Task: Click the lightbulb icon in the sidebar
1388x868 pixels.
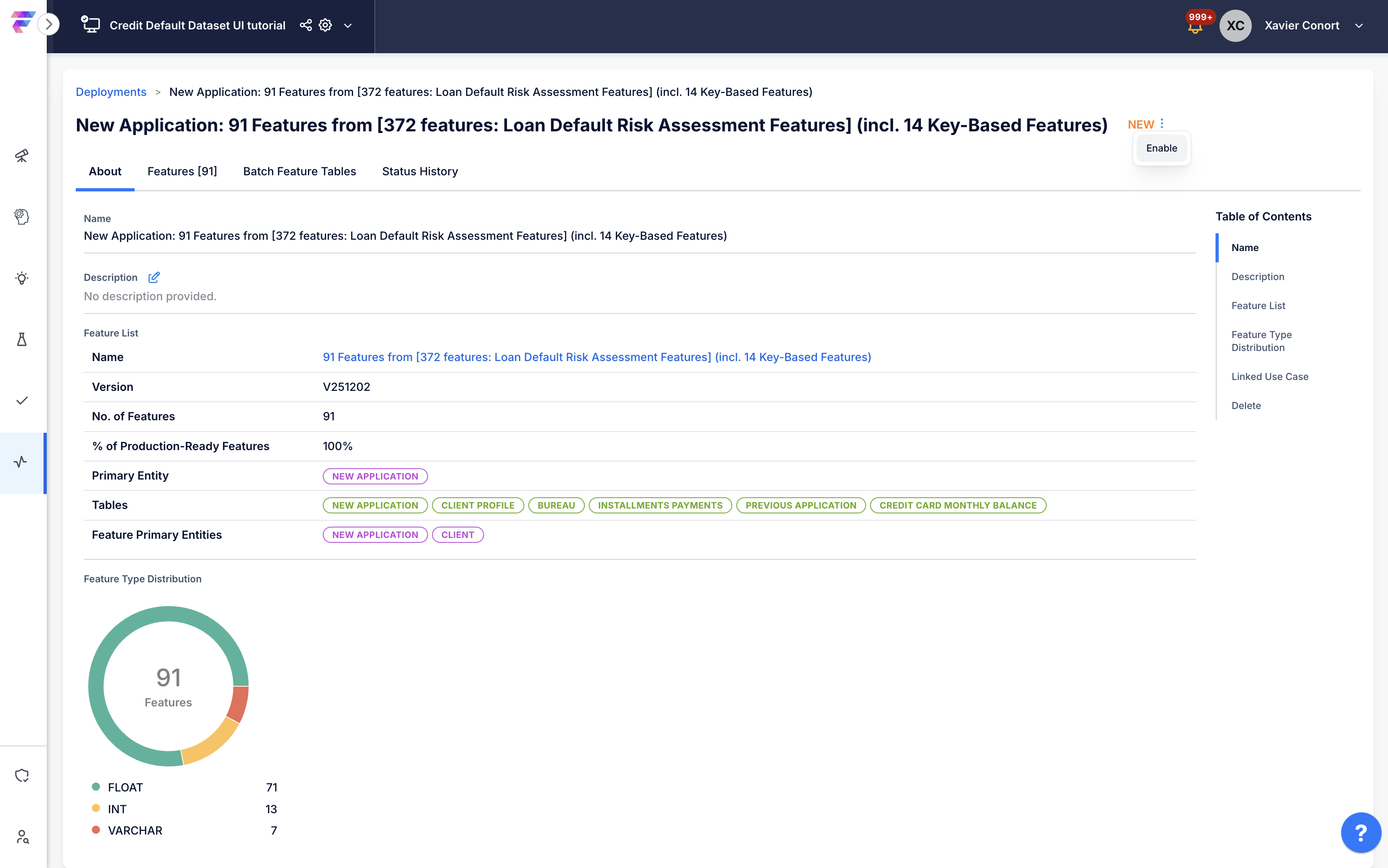Action: [22, 278]
